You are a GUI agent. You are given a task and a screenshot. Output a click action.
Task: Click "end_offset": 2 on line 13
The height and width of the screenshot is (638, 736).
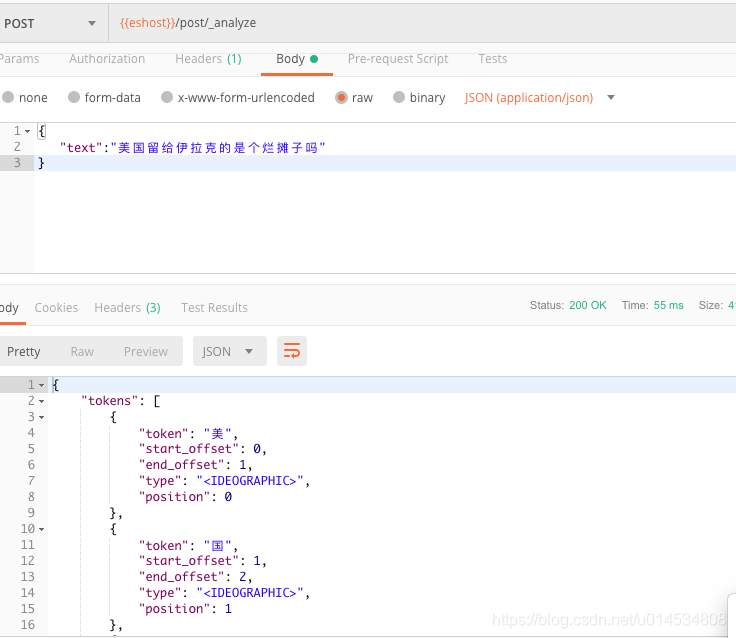tap(196, 577)
